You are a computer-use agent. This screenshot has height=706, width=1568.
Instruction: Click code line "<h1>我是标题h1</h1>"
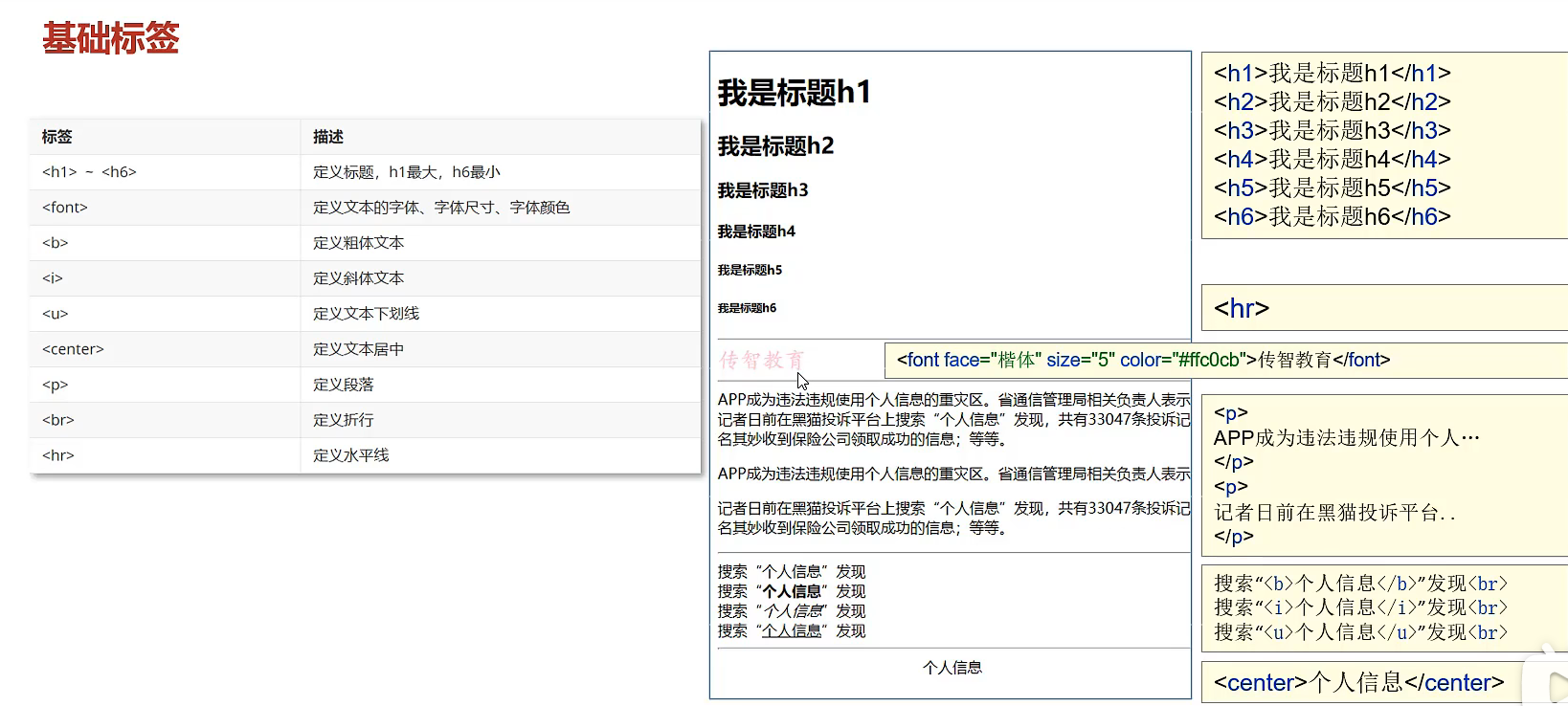coord(1333,73)
